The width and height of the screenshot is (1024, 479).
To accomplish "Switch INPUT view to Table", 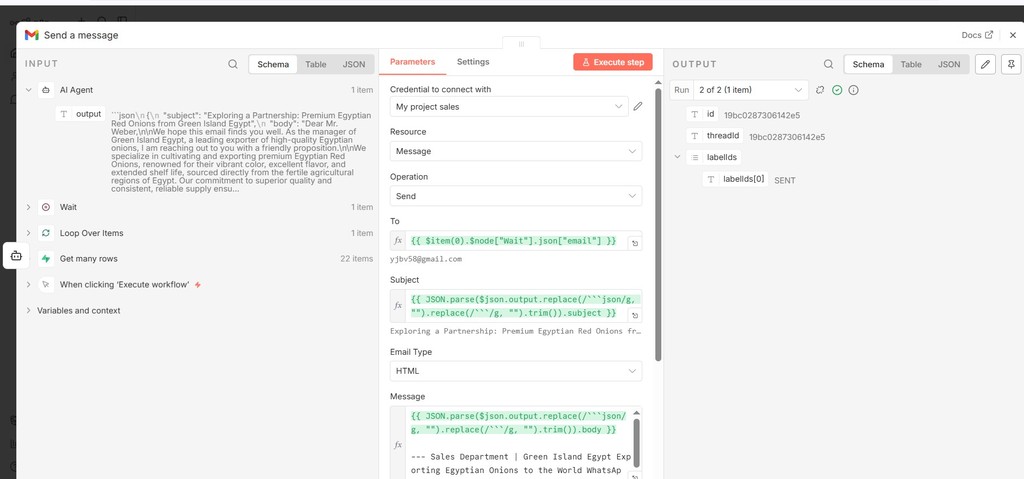I will tap(315, 64).
